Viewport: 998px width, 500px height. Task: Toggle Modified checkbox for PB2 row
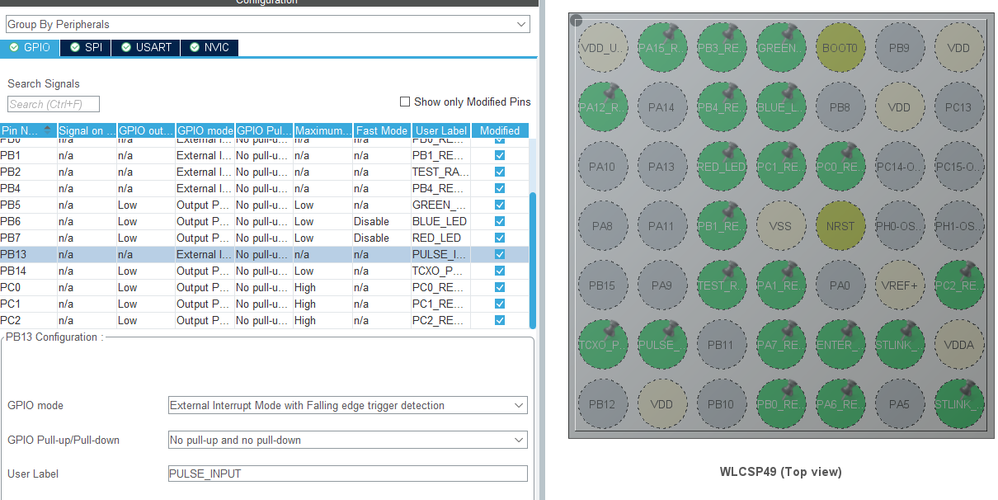[500, 172]
